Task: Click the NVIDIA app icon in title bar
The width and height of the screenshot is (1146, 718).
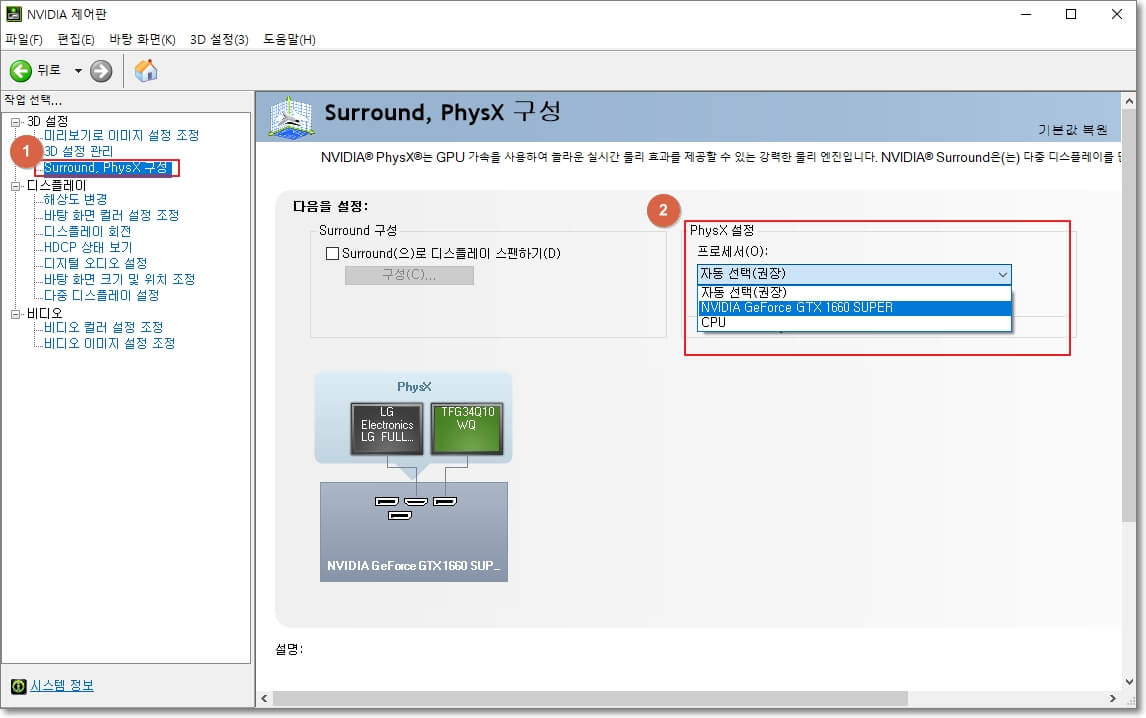Action: click(x=13, y=14)
